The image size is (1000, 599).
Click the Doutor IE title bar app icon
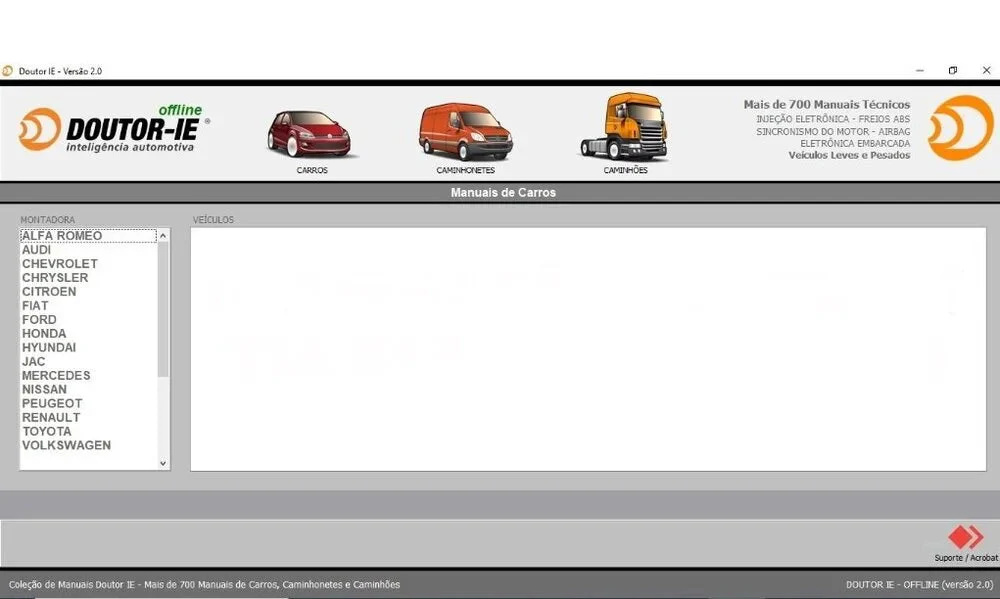pyautogui.click(x=8, y=71)
